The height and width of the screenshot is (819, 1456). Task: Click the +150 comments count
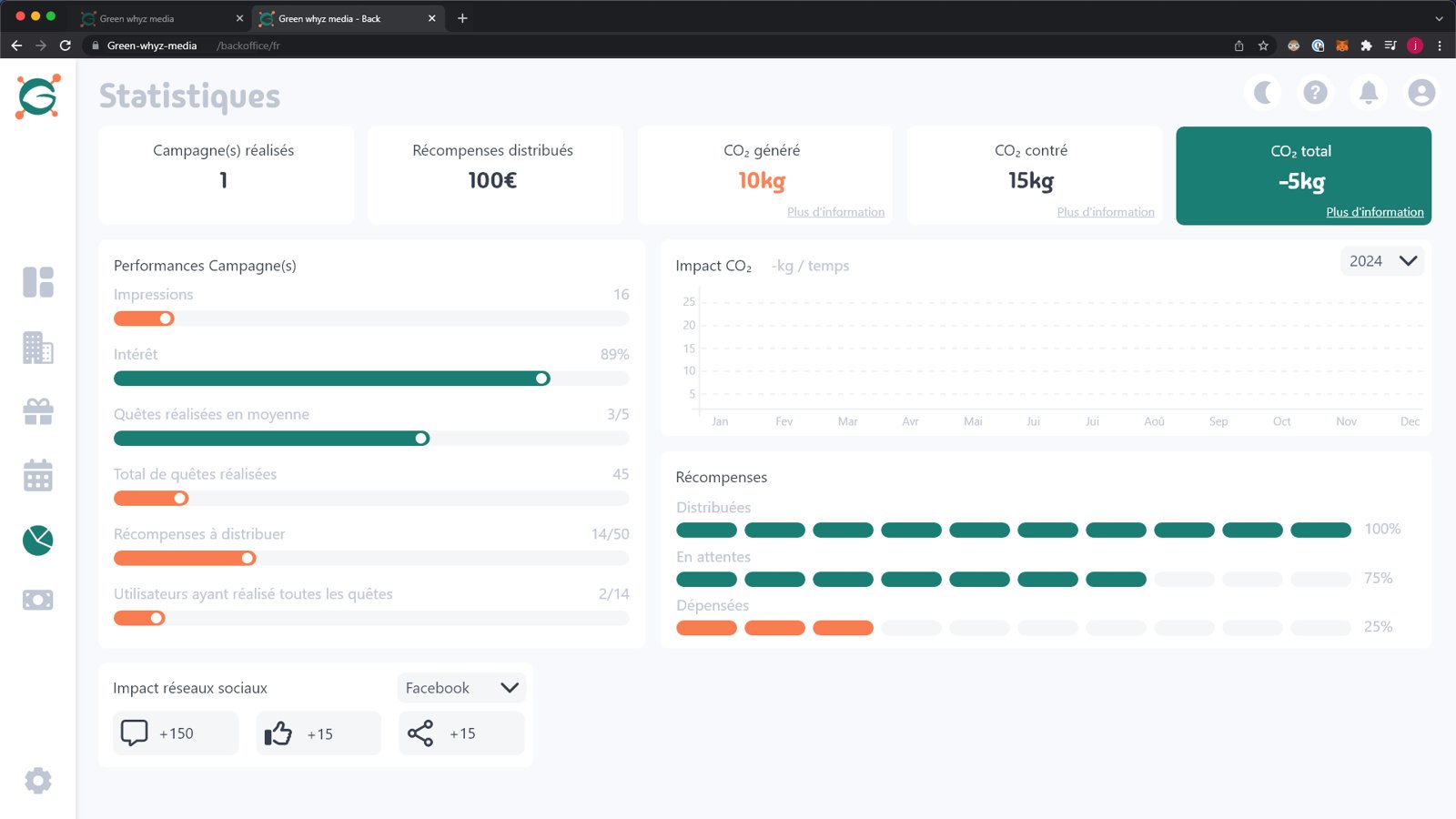(x=177, y=733)
